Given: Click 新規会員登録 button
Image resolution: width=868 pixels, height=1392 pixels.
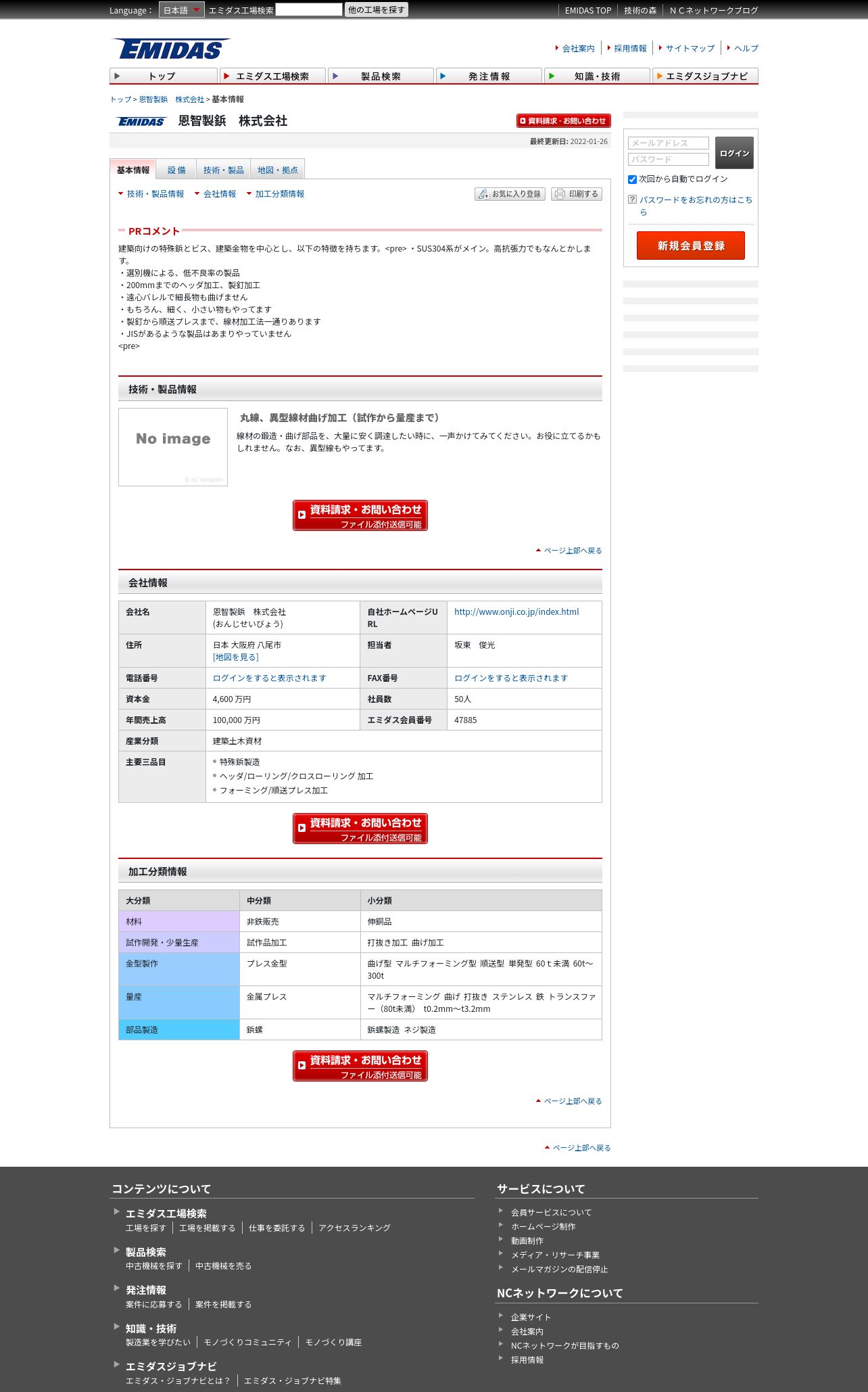Looking at the screenshot, I should pos(691,246).
